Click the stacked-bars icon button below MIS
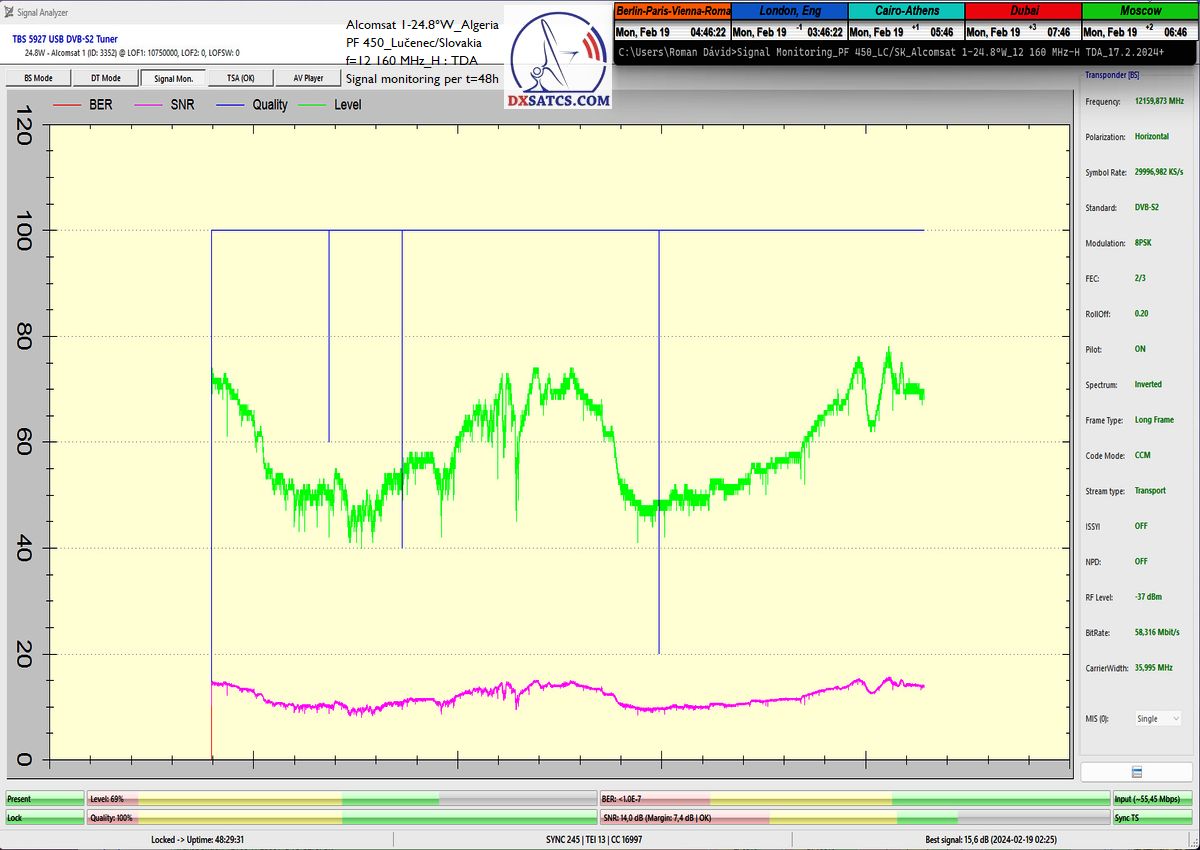 [x=1137, y=772]
